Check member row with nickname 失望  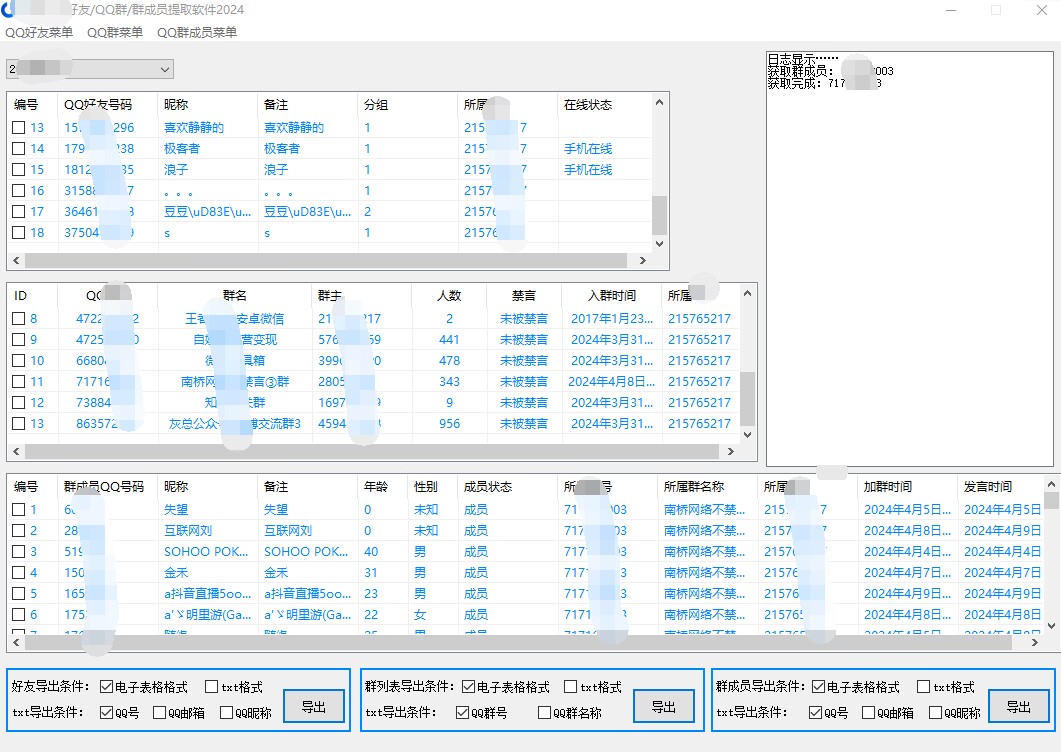(x=18, y=509)
